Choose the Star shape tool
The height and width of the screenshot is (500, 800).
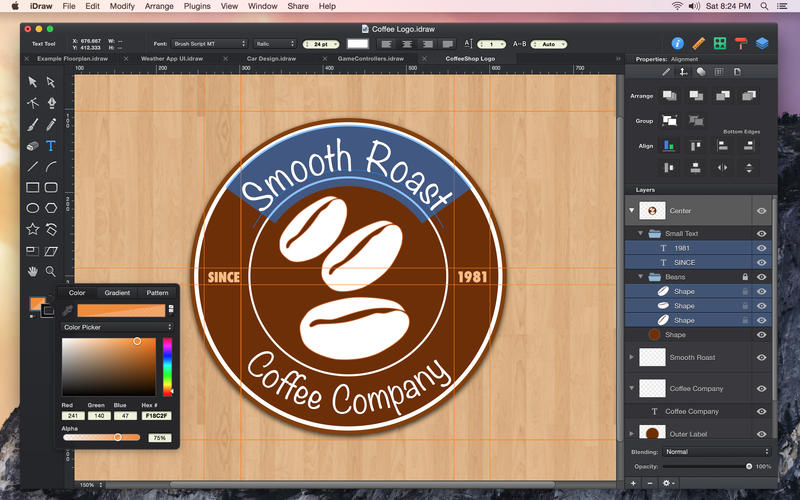click(x=32, y=229)
